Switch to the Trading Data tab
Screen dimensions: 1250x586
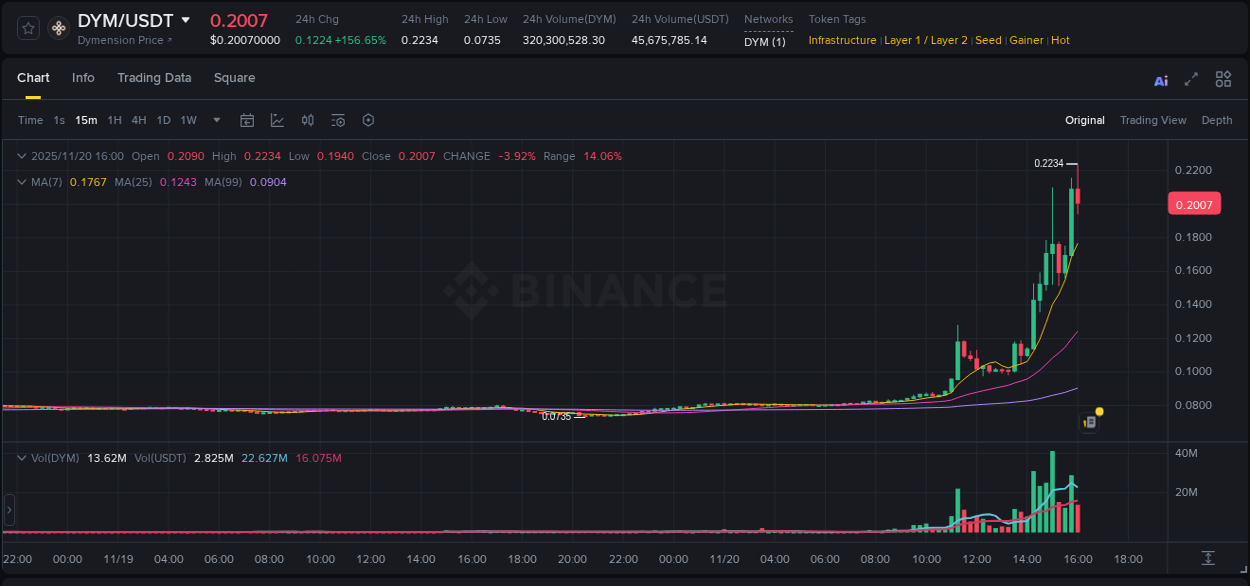[x=154, y=78]
